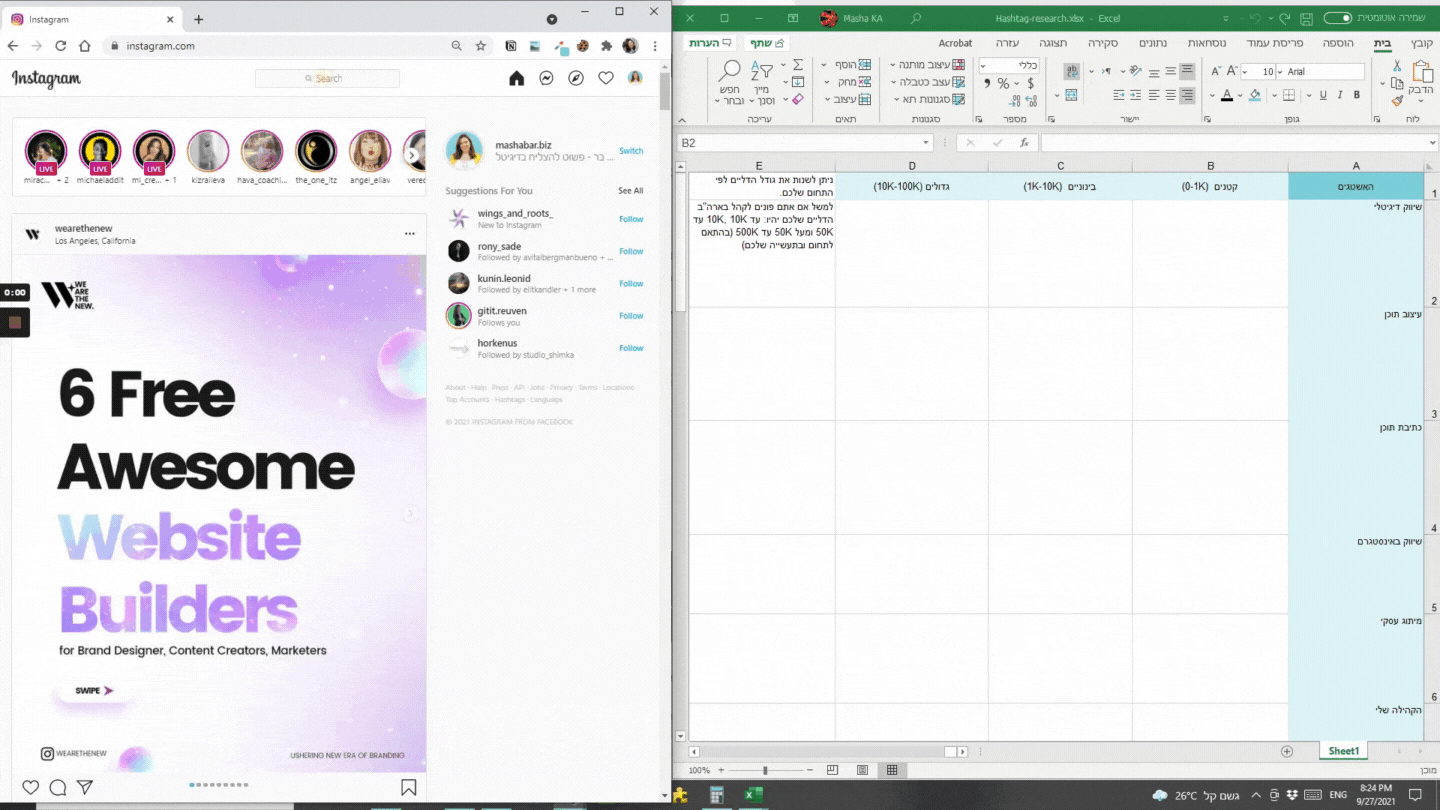Click the Instagram search field
Image resolution: width=1440 pixels, height=810 pixels.
[327, 78]
